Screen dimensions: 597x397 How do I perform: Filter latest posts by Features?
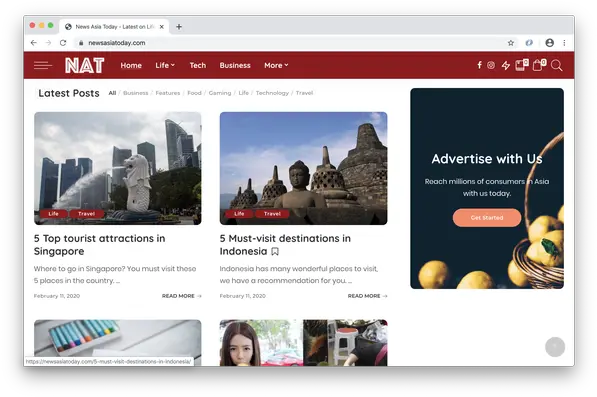pos(168,93)
